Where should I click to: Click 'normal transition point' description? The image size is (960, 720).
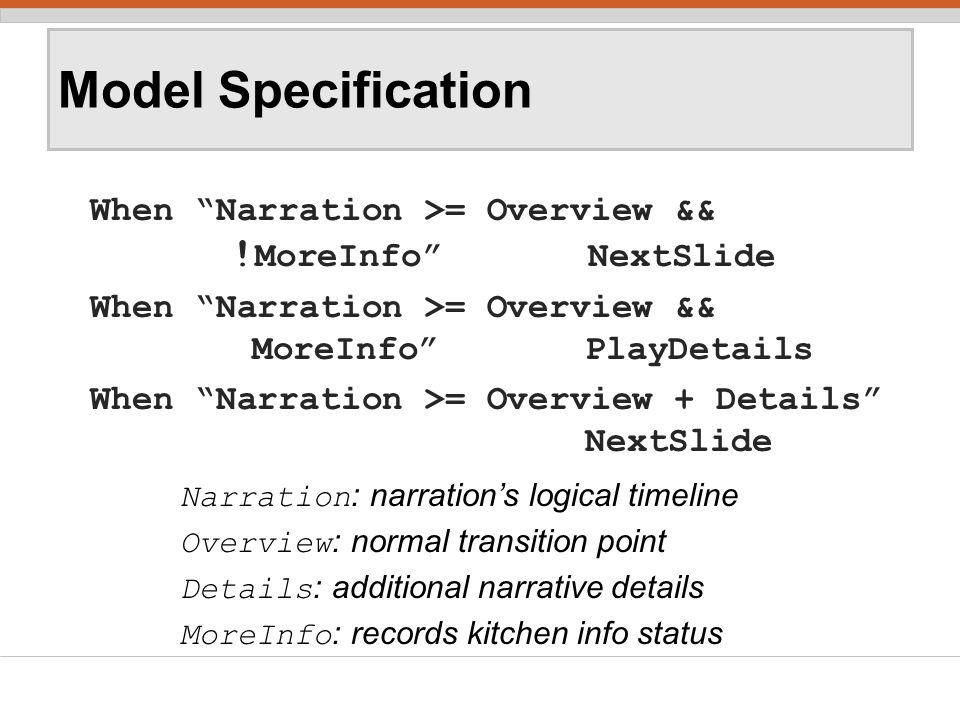tap(509, 542)
